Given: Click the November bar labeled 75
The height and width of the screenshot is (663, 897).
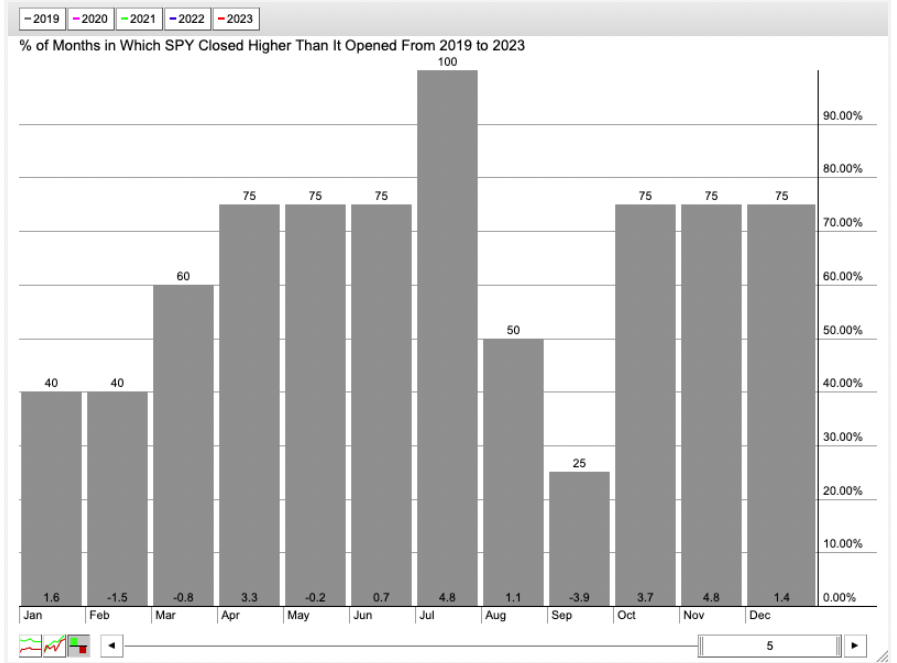Looking at the screenshot, I should (711, 404).
